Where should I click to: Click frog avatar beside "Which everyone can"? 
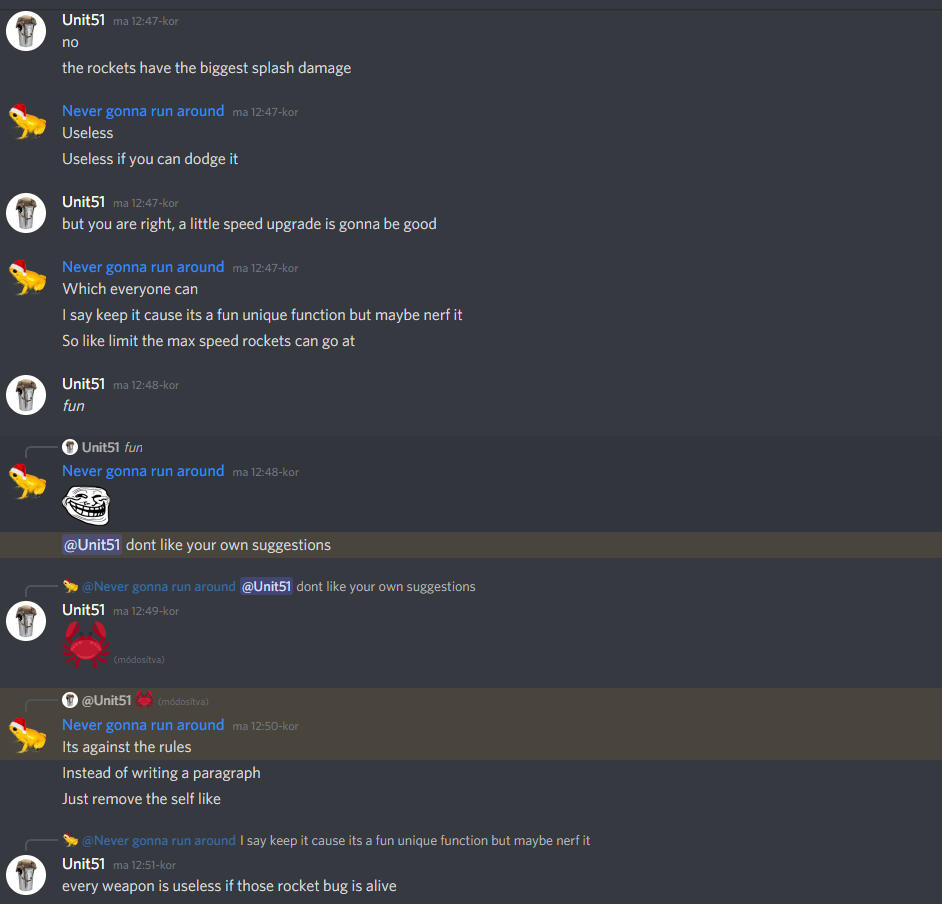[x=27, y=278]
